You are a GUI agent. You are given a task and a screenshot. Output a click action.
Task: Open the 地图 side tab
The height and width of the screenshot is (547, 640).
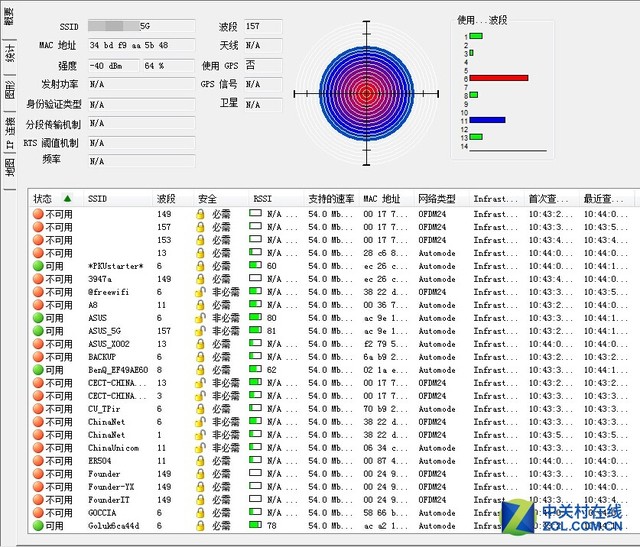(x=10, y=167)
